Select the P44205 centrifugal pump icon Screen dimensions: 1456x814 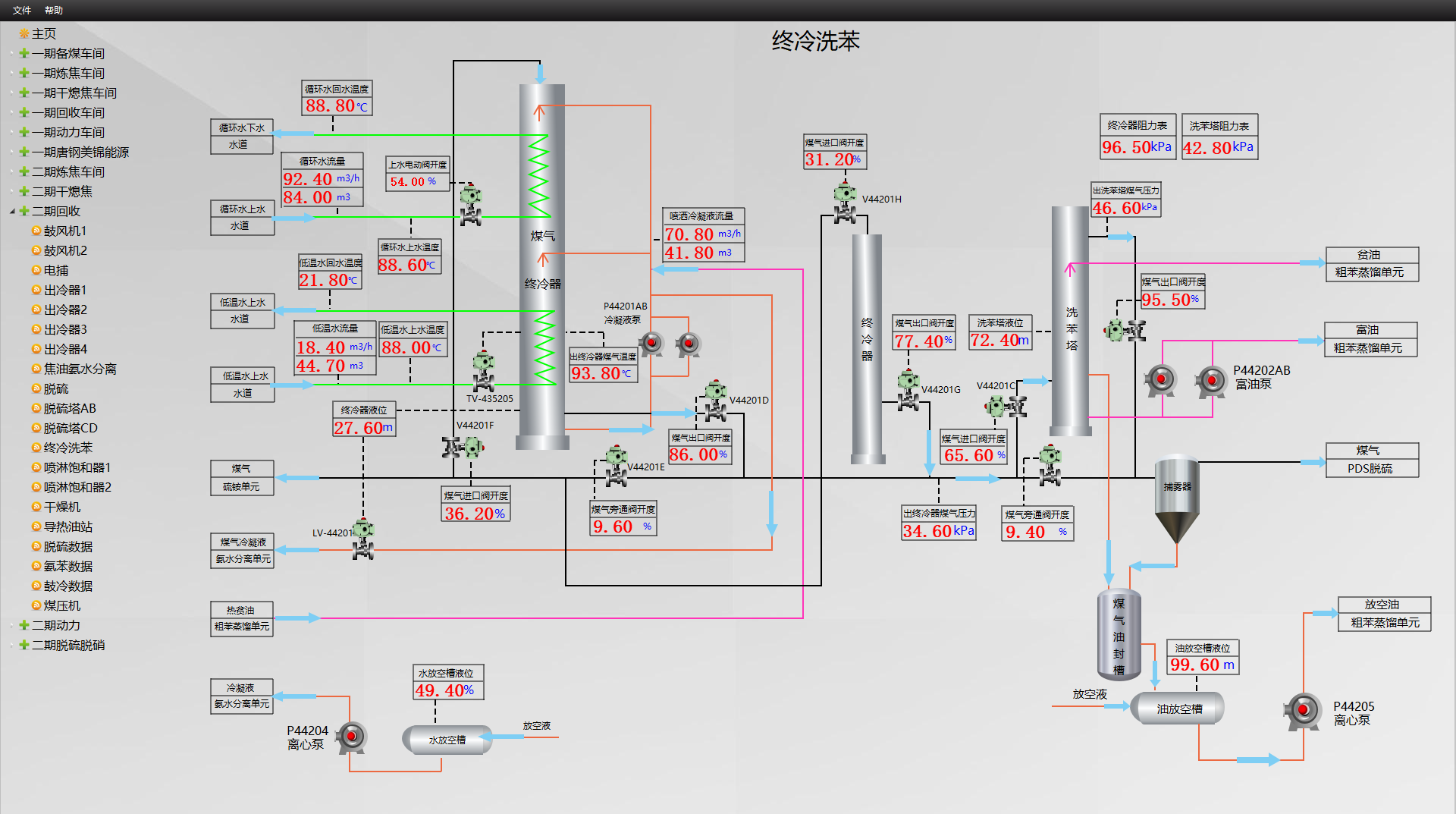point(1303,711)
